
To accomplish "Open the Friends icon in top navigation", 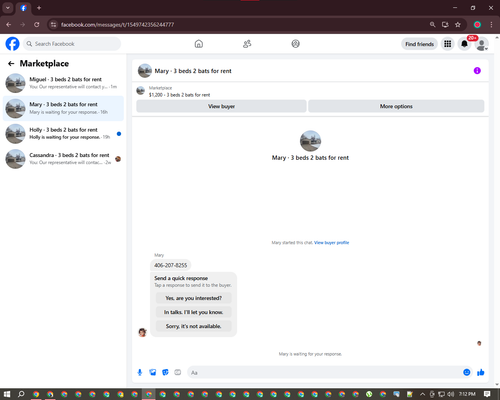I will pyautogui.click(x=247, y=44).
